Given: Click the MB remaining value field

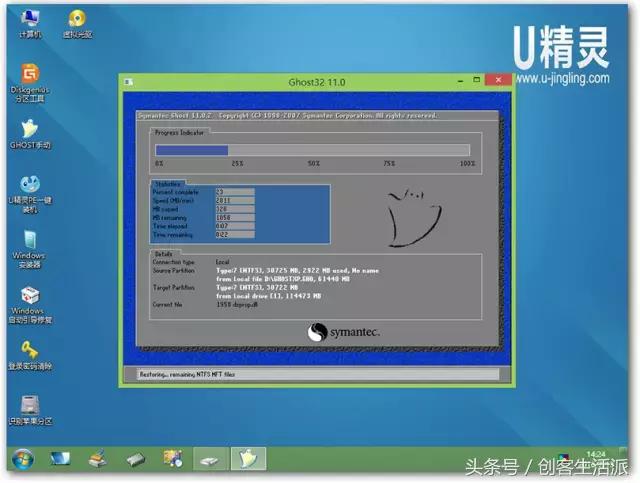Looking at the screenshot, I should coord(235,217).
